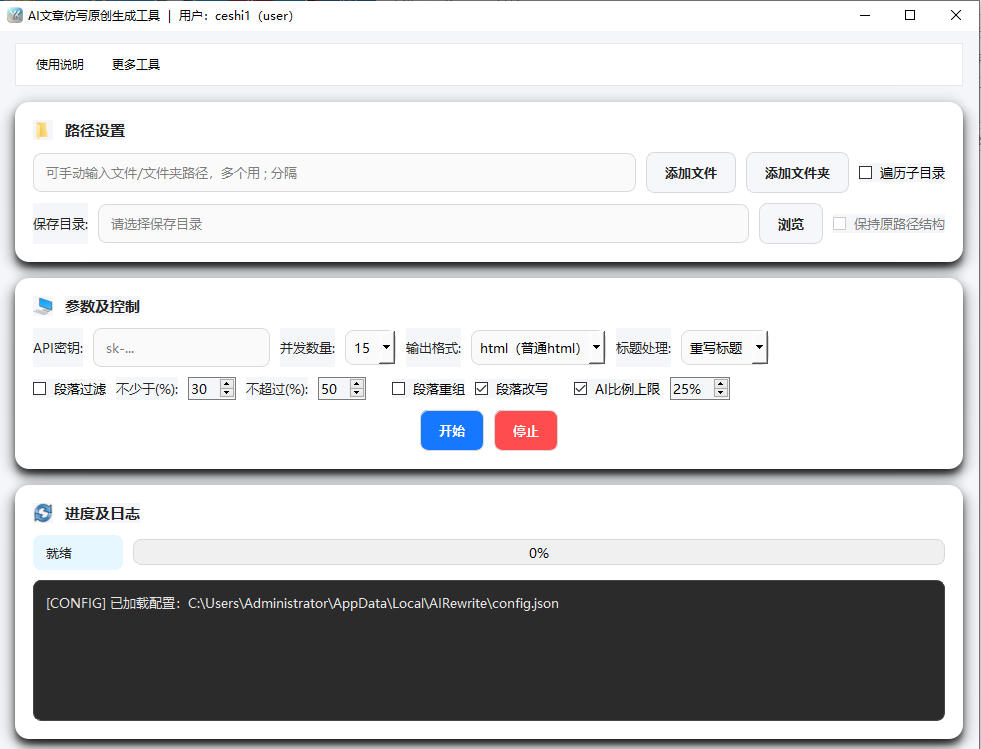Click the folder icon beside 路径设置
Viewport: 981px width, 749px height.
click(42, 130)
